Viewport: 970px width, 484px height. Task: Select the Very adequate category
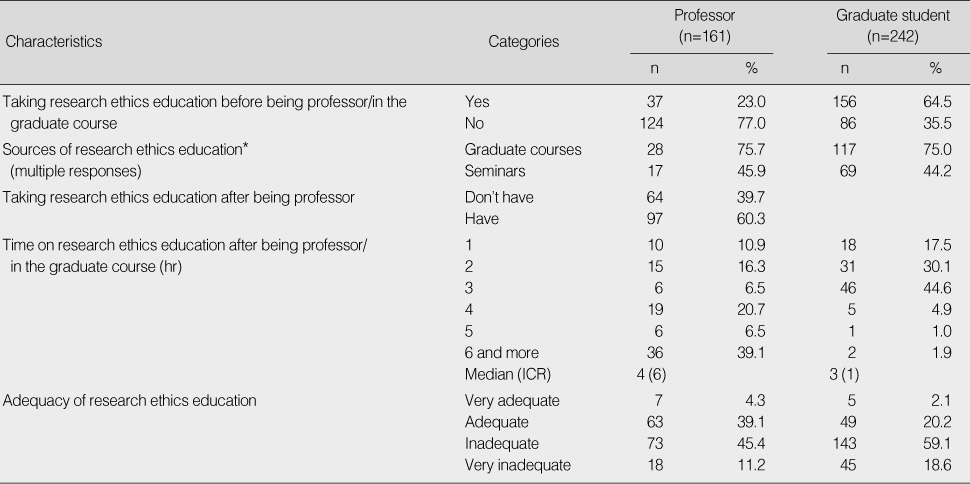pyautogui.click(x=512, y=400)
